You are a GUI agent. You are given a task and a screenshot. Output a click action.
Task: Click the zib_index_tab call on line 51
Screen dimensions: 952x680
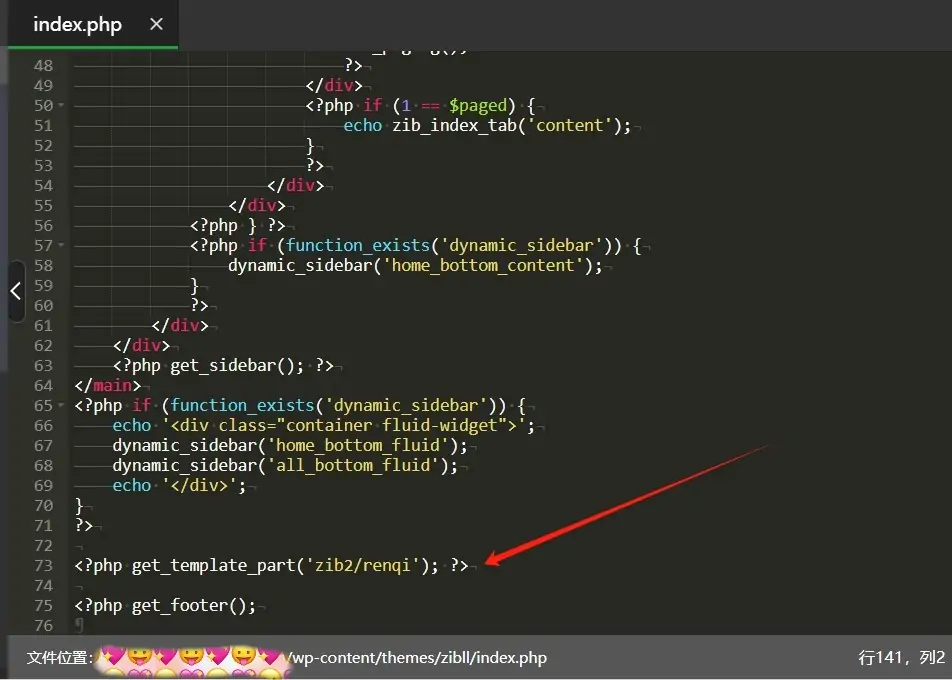[x=456, y=125]
